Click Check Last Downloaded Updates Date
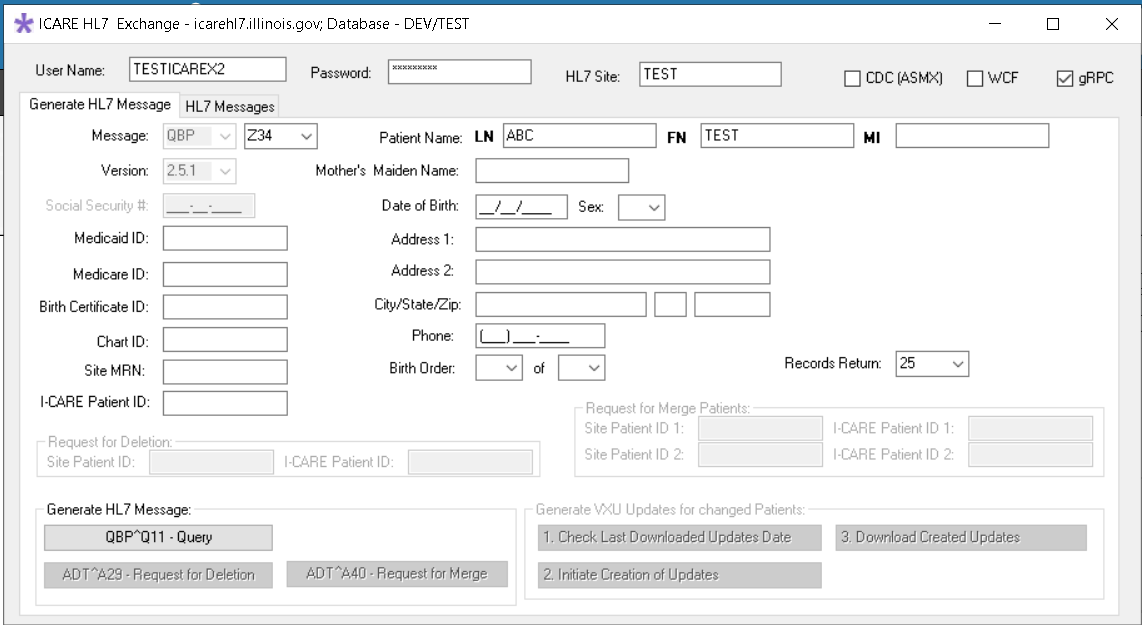Viewport: 1142px width, 627px height. click(679, 538)
